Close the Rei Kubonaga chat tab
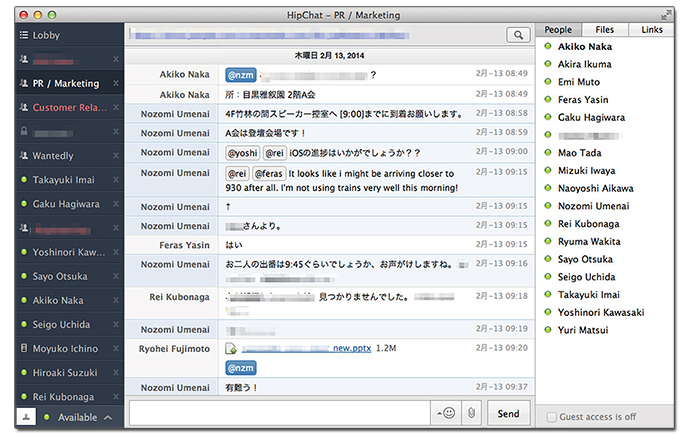The image size is (690, 435). [x=116, y=396]
